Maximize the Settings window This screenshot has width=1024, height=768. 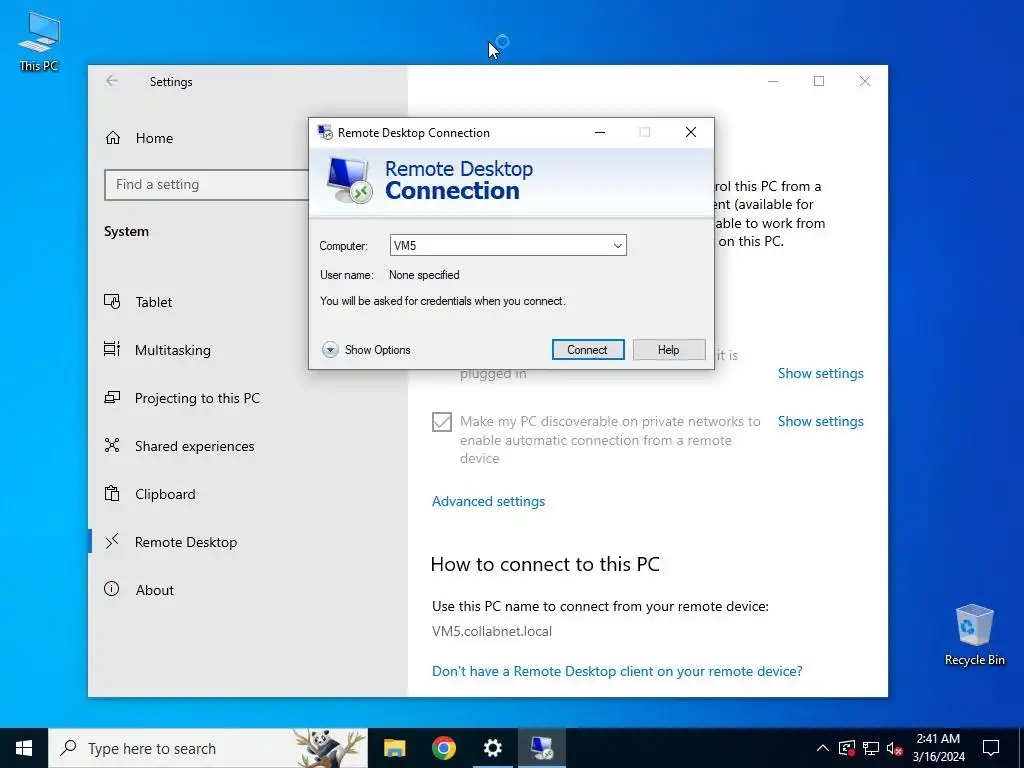[819, 81]
